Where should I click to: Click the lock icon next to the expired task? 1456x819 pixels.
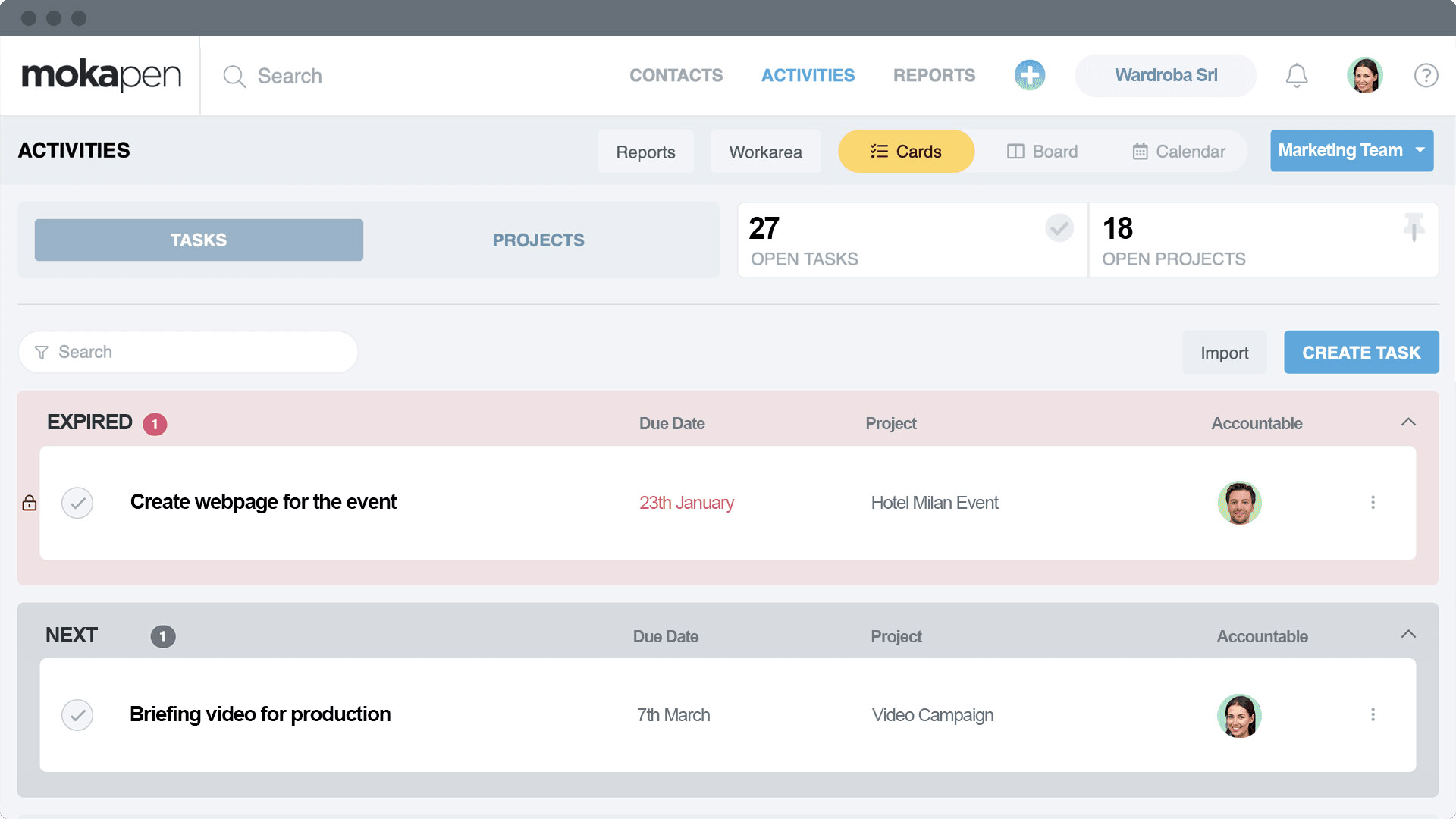pos(29,502)
